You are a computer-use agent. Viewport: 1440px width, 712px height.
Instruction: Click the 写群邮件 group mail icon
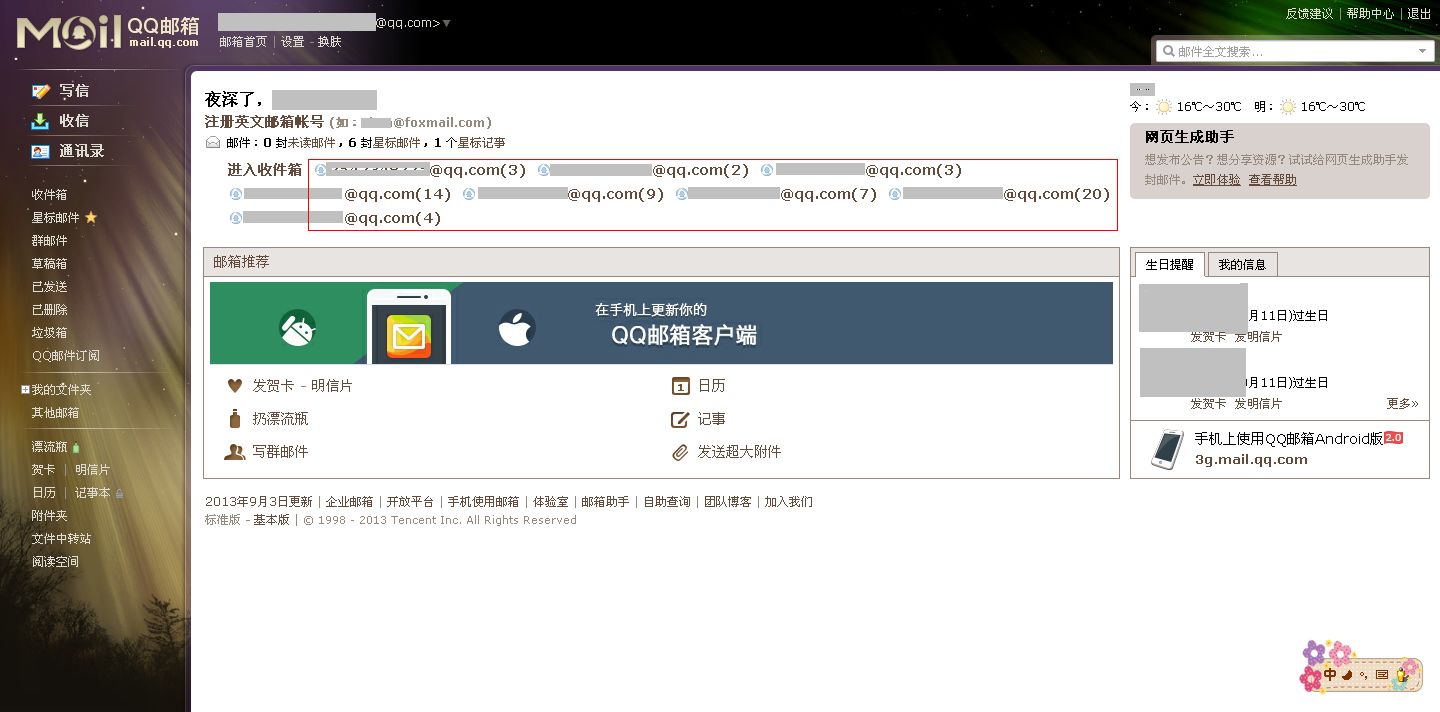[236, 452]
